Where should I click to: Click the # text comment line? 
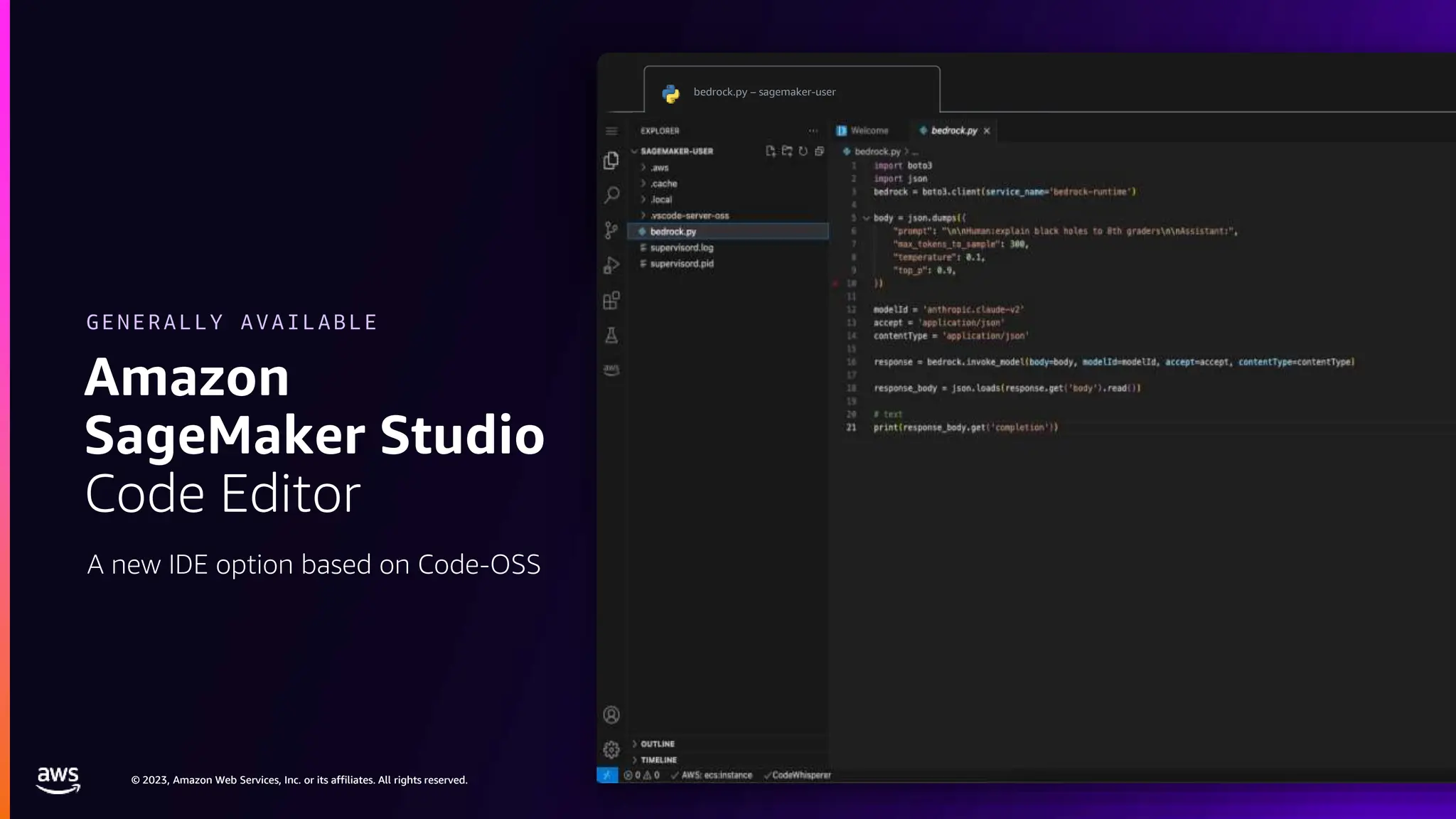tap(888, 414)
